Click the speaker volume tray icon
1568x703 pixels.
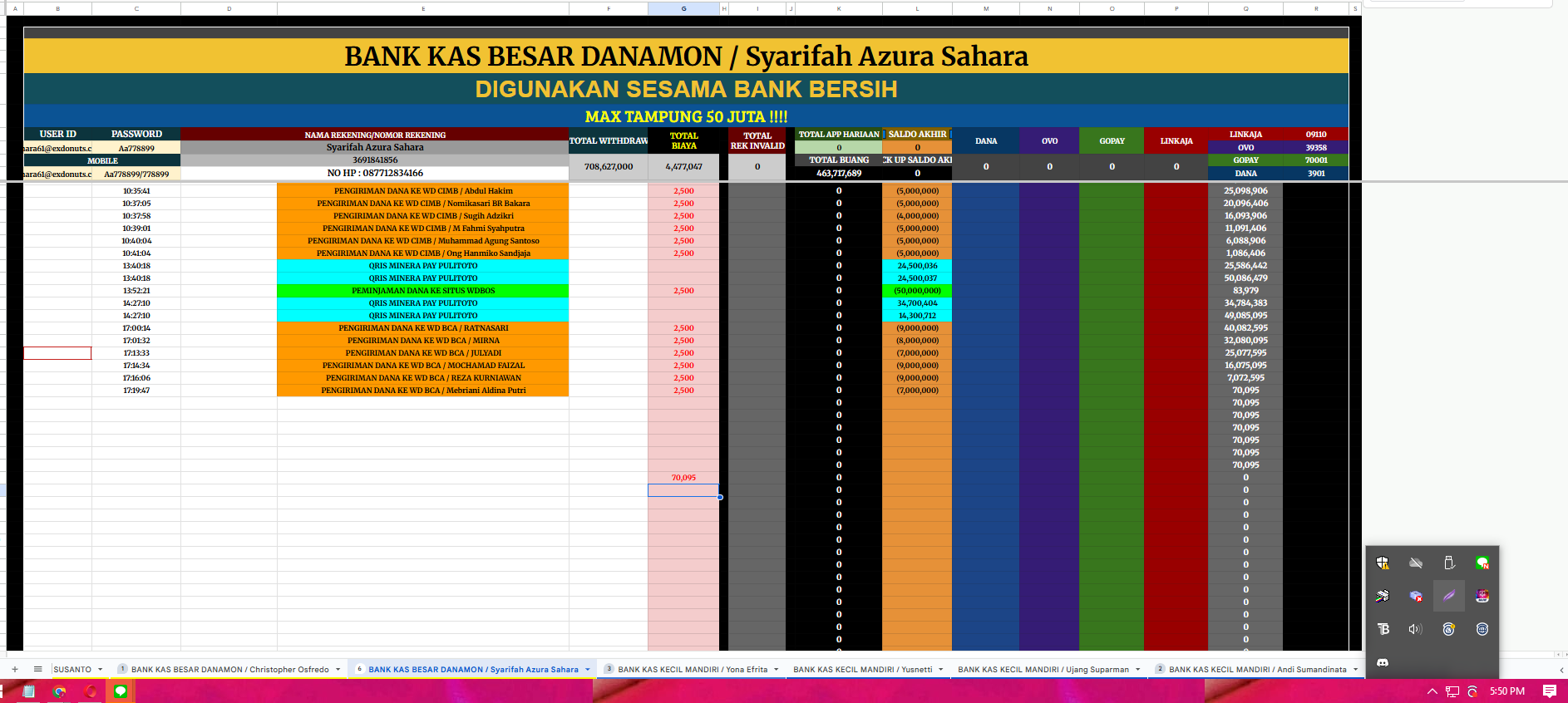1416,629
